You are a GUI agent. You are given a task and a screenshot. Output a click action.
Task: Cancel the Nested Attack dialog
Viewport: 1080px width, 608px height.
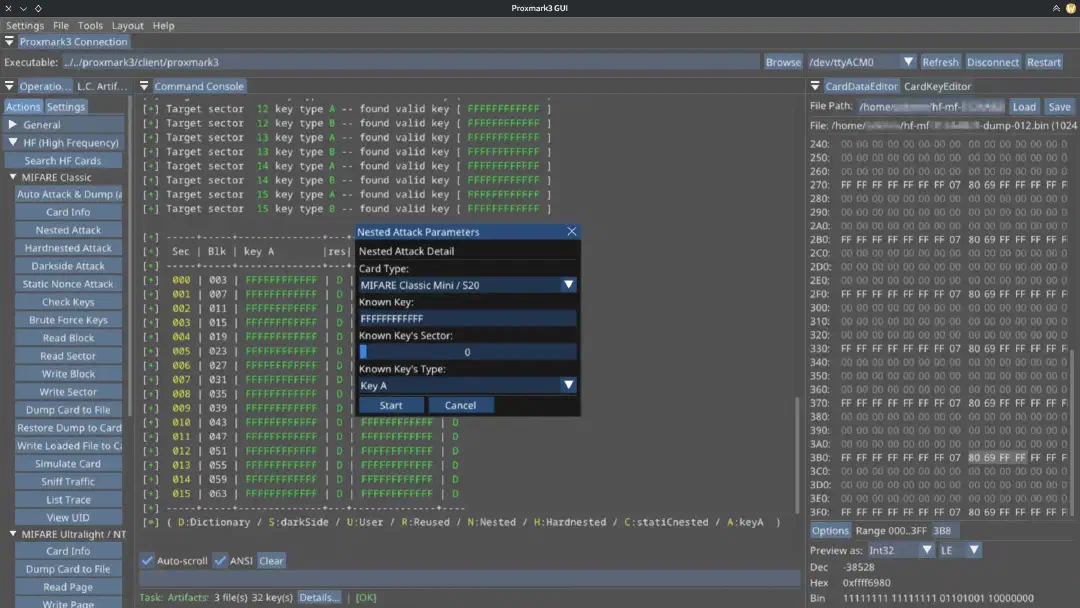(460, 405)
